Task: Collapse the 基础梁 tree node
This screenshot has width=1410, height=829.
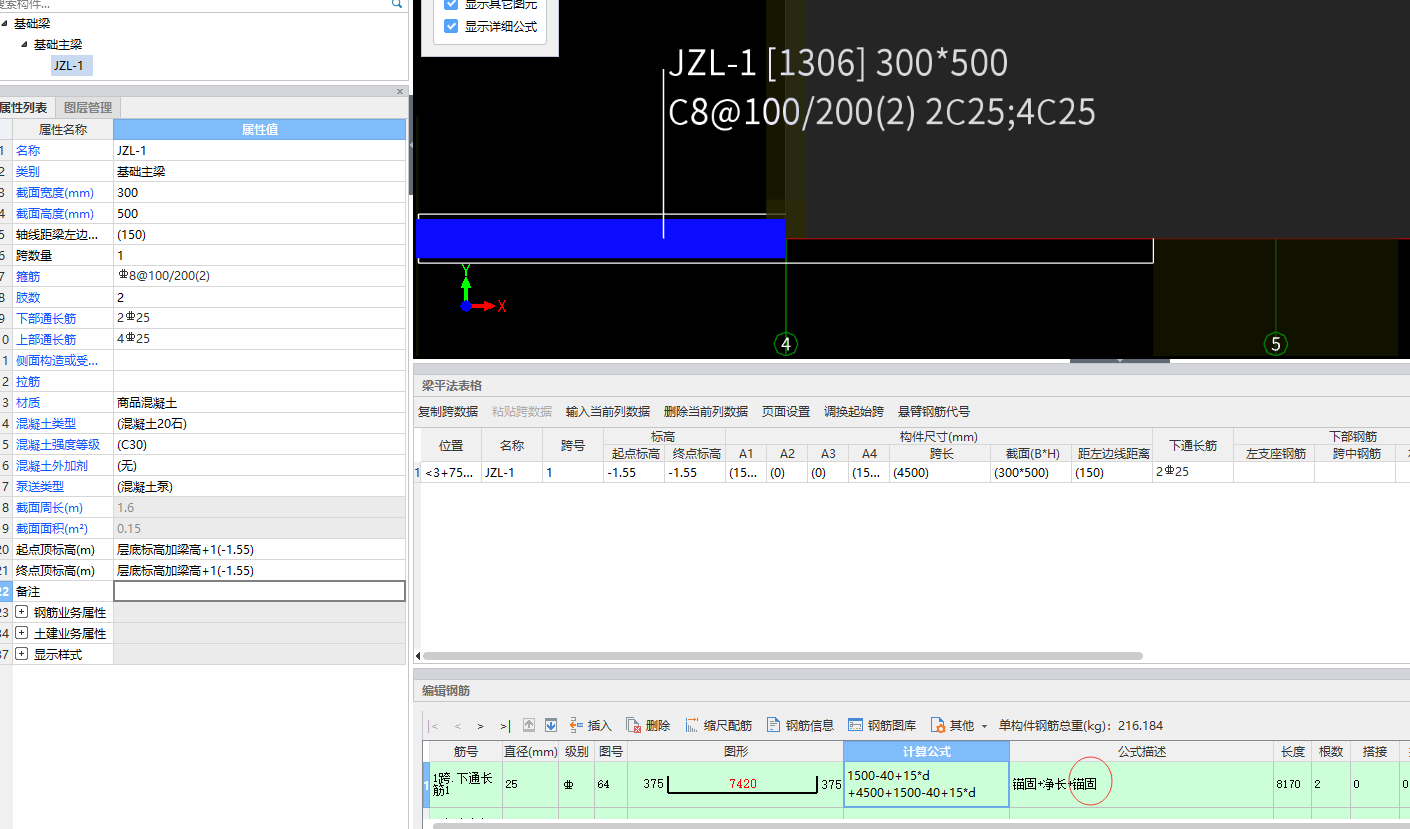Action: [5, 23]
